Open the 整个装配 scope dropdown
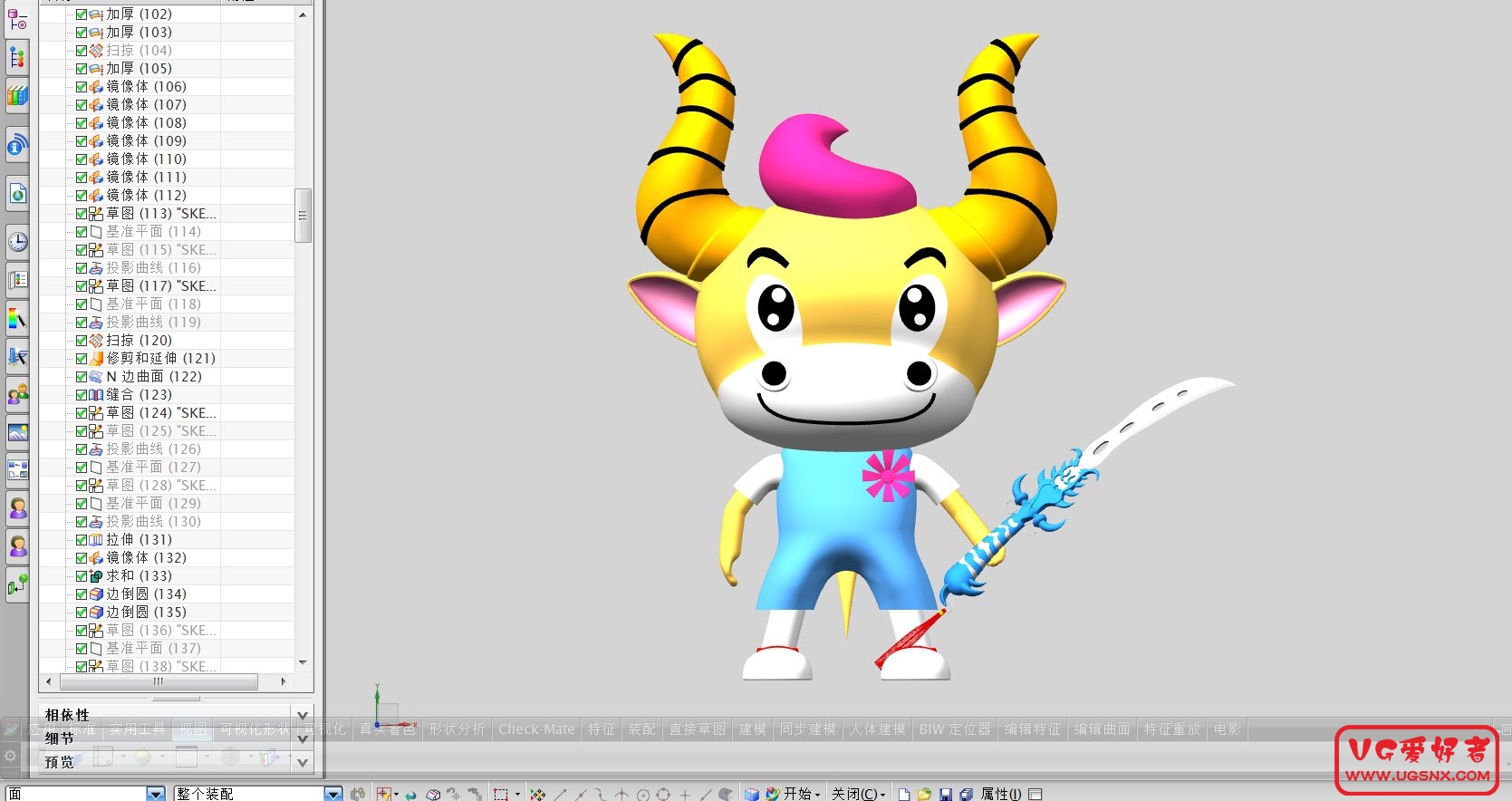The height and width of the screenshot is (801, 1512). point(333,794)
